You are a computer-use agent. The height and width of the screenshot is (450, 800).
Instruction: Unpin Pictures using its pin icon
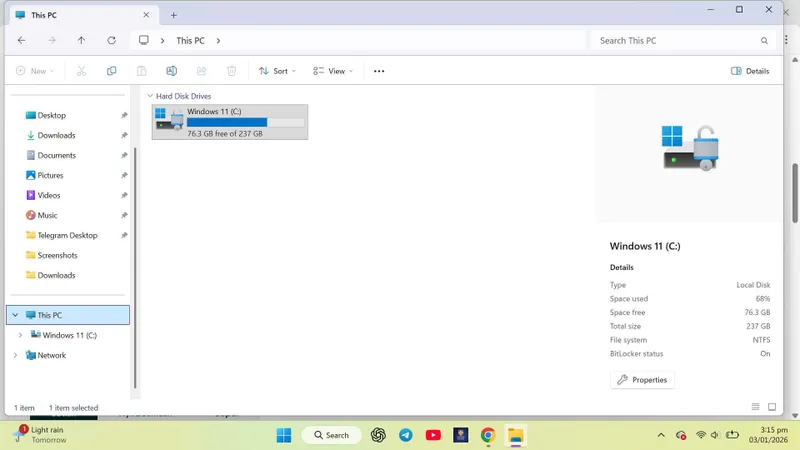pyautogui.click(x=124, y=175)
